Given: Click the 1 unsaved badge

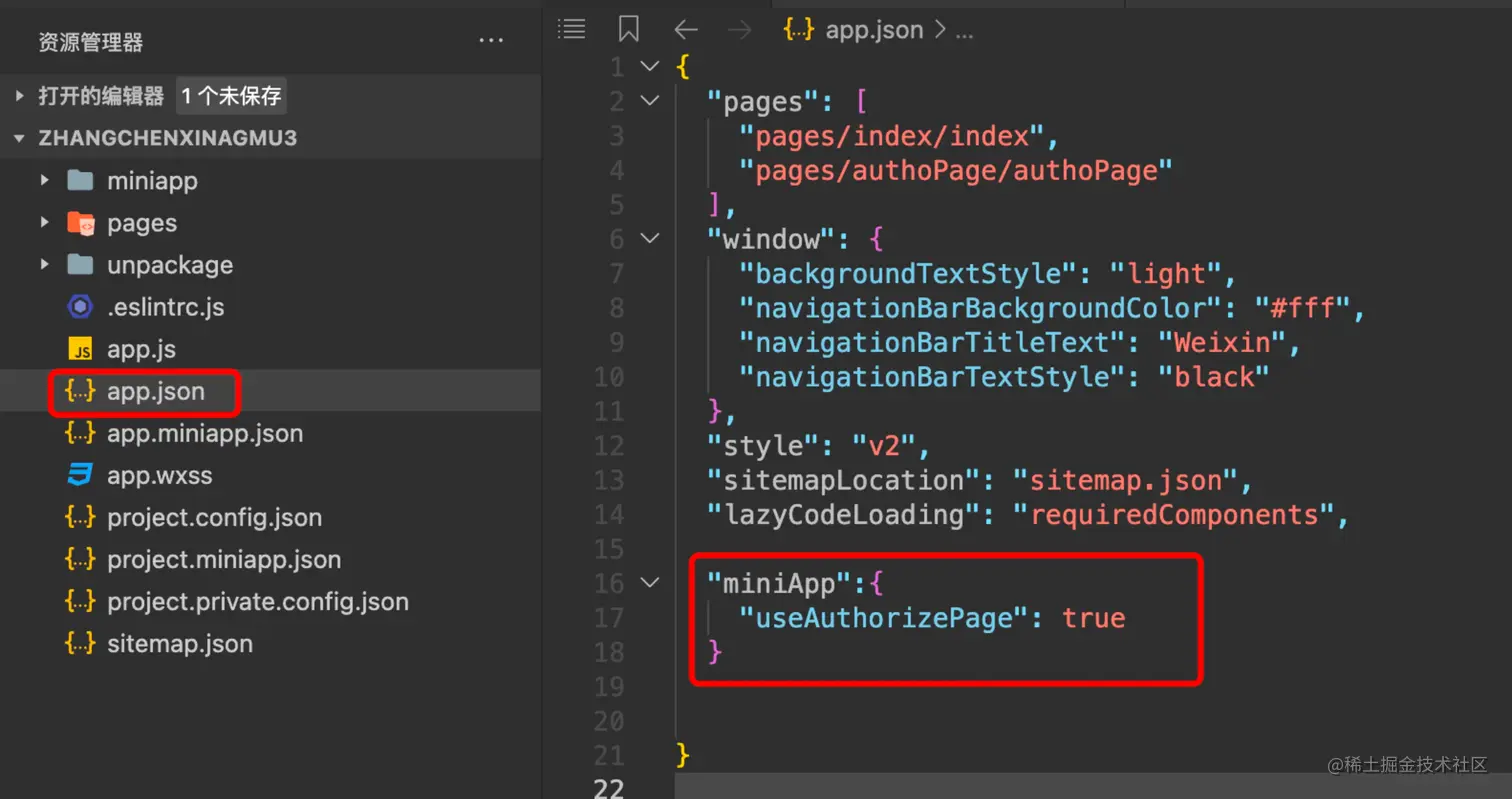Looking at the screenshot, I should click(x=232, y=96).
